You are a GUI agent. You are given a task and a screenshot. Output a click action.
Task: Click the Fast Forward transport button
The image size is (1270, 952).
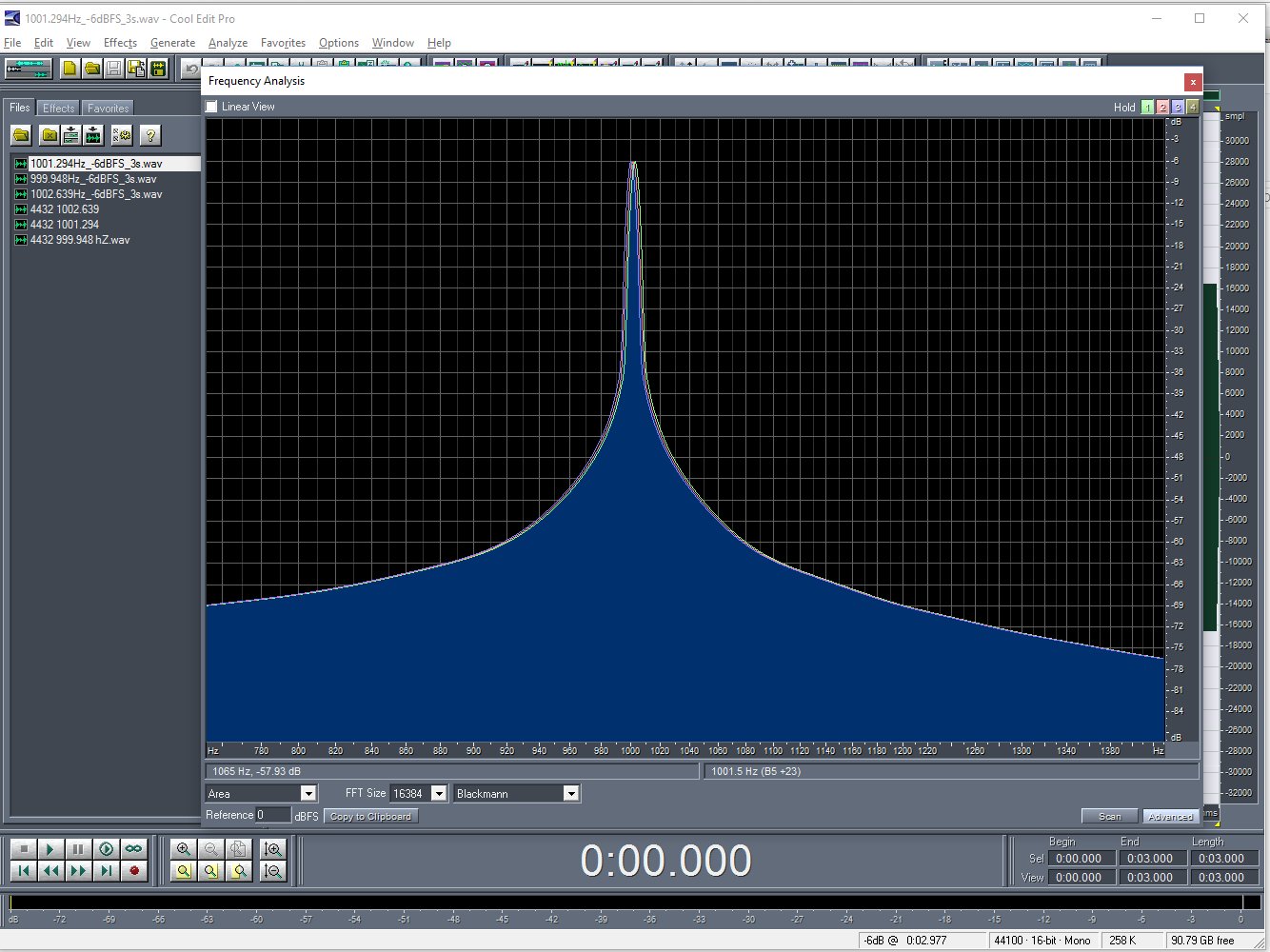[79, 870]
